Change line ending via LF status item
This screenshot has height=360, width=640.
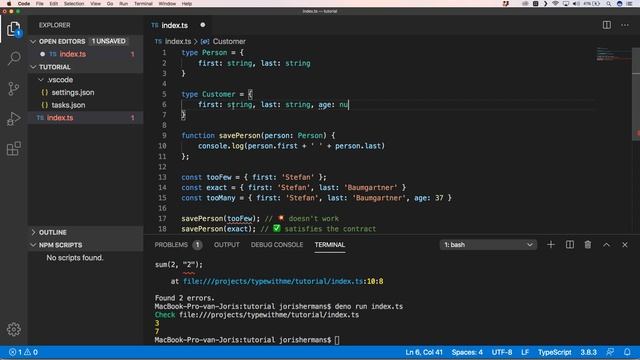[525, 352]
